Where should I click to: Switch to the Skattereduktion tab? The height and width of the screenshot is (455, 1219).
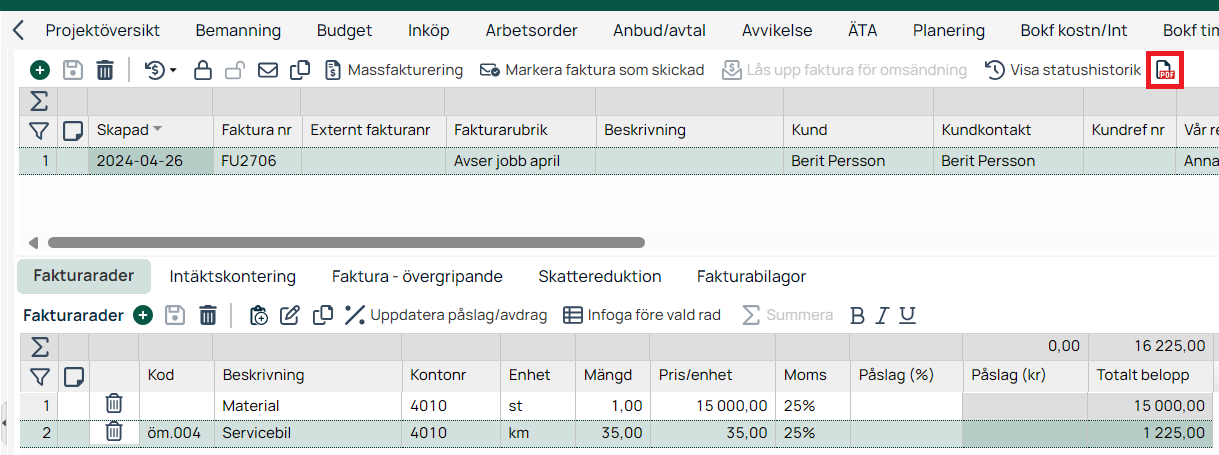coord(599,276)
